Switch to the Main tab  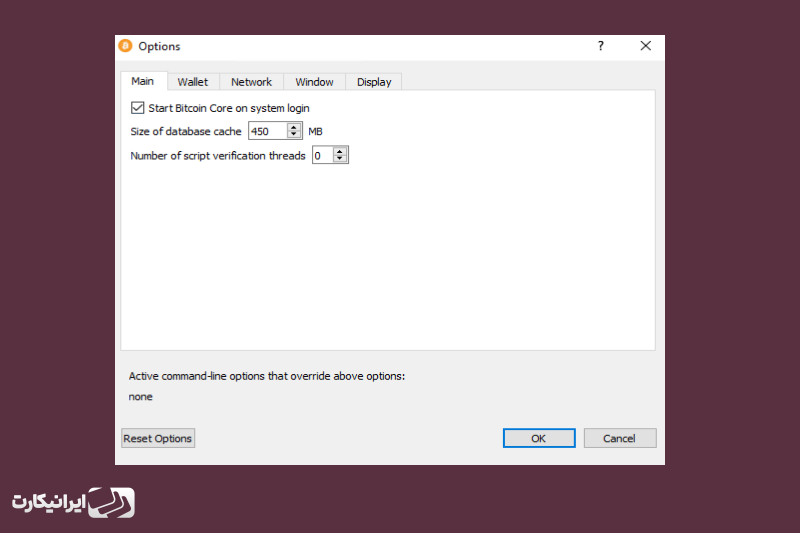click(142, 81)
